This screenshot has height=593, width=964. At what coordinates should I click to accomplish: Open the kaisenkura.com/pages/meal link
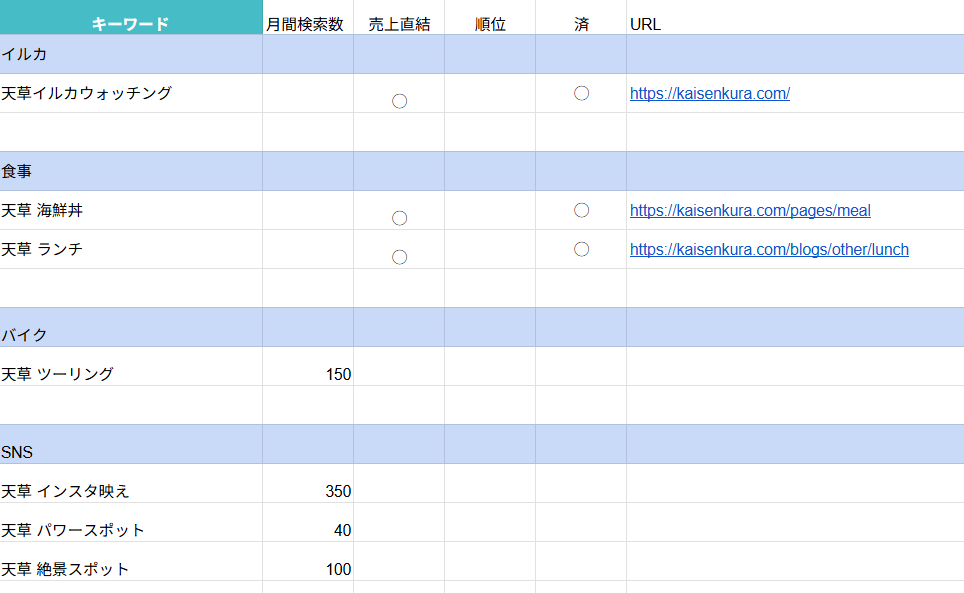750,211
